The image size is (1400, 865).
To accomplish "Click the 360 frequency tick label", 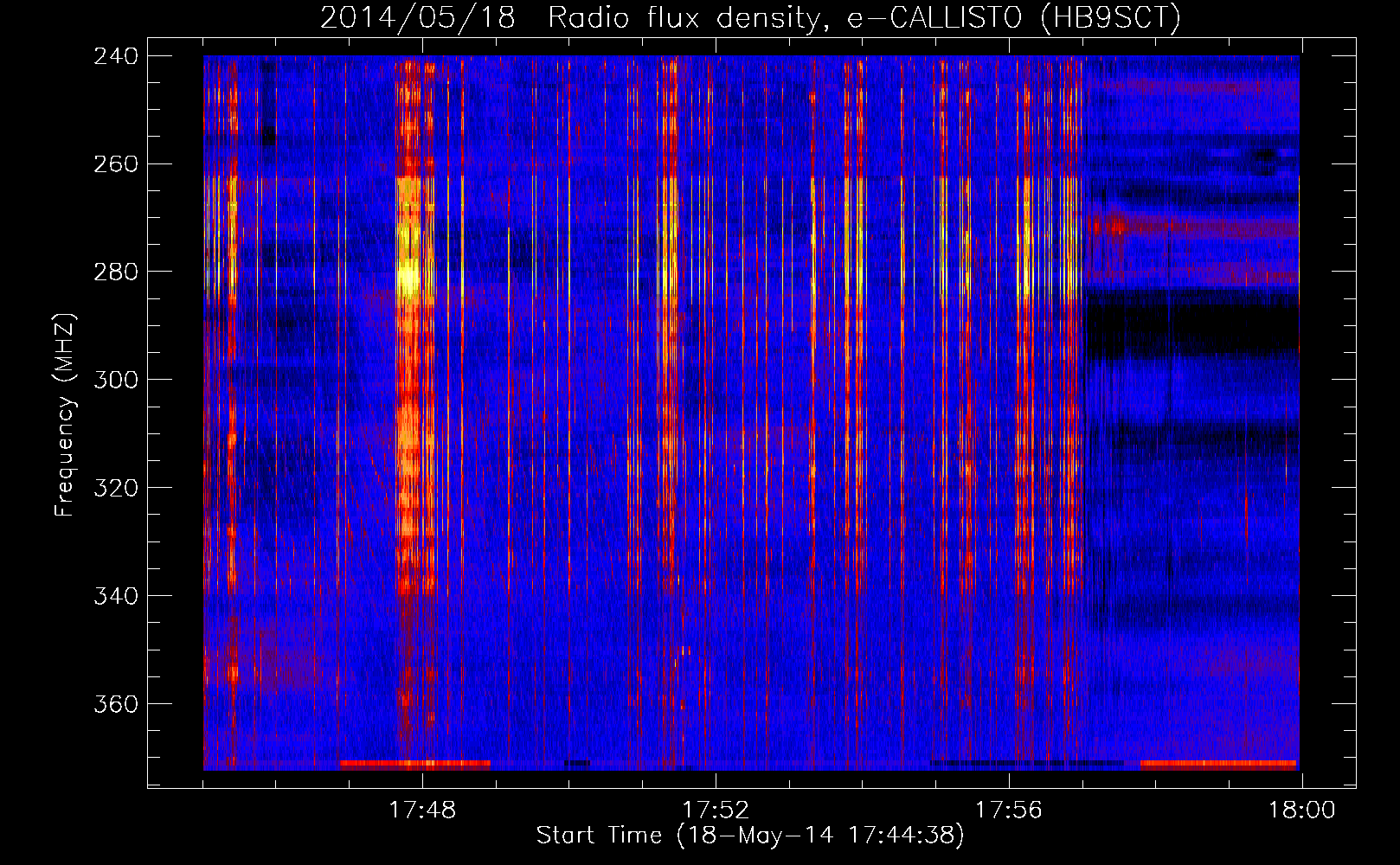I will pyautogui.click(x=116, y=705).
